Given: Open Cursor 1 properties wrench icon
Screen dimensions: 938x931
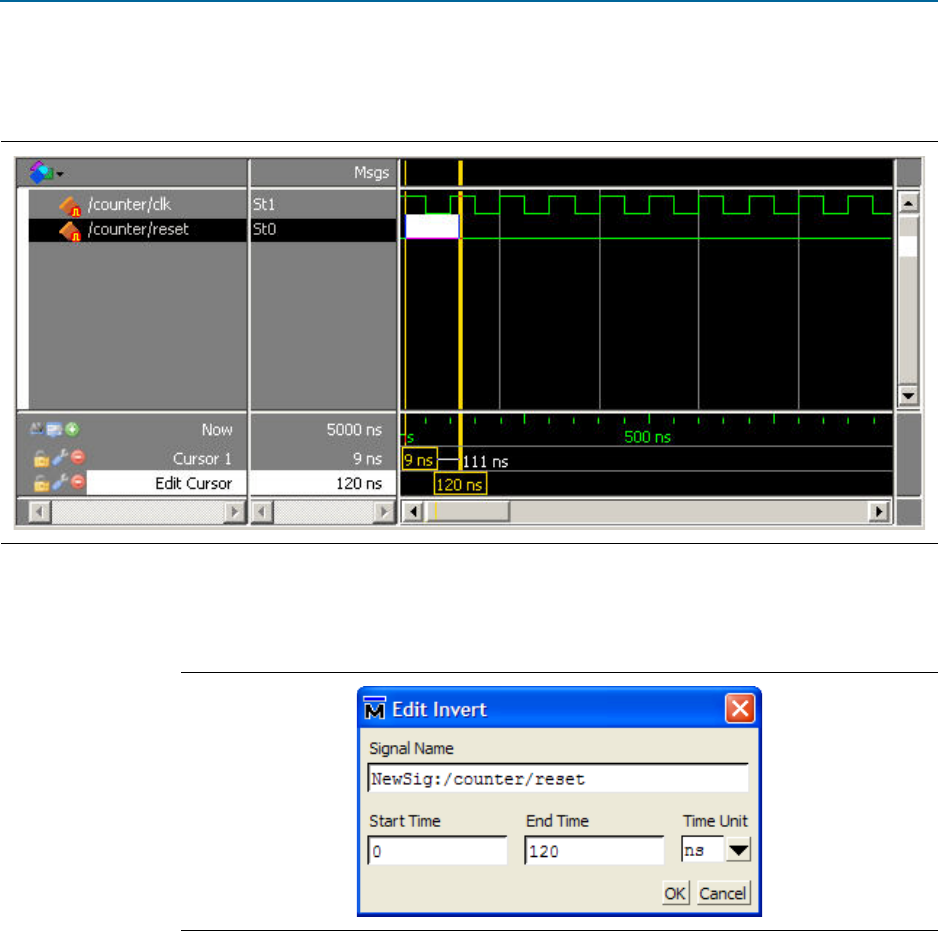Looking at the screenshot, I should (x=60, y=458).
